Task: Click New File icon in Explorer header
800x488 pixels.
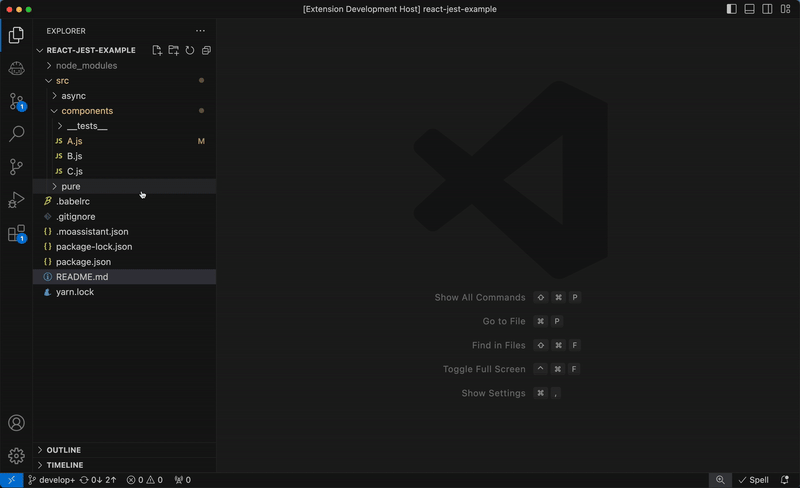Action: [157, 50]
